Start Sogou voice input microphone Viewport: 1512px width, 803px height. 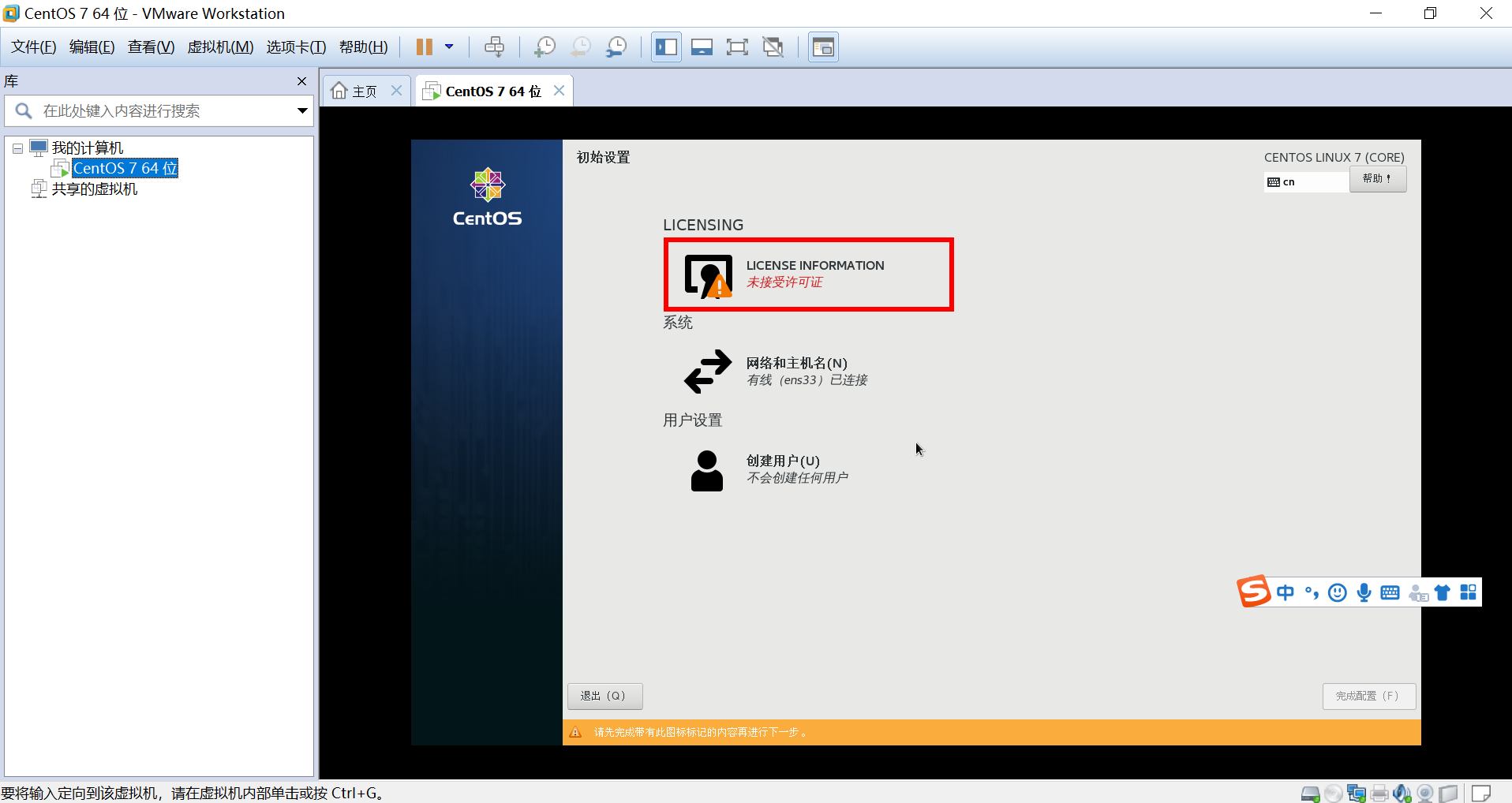point(1364,592)
